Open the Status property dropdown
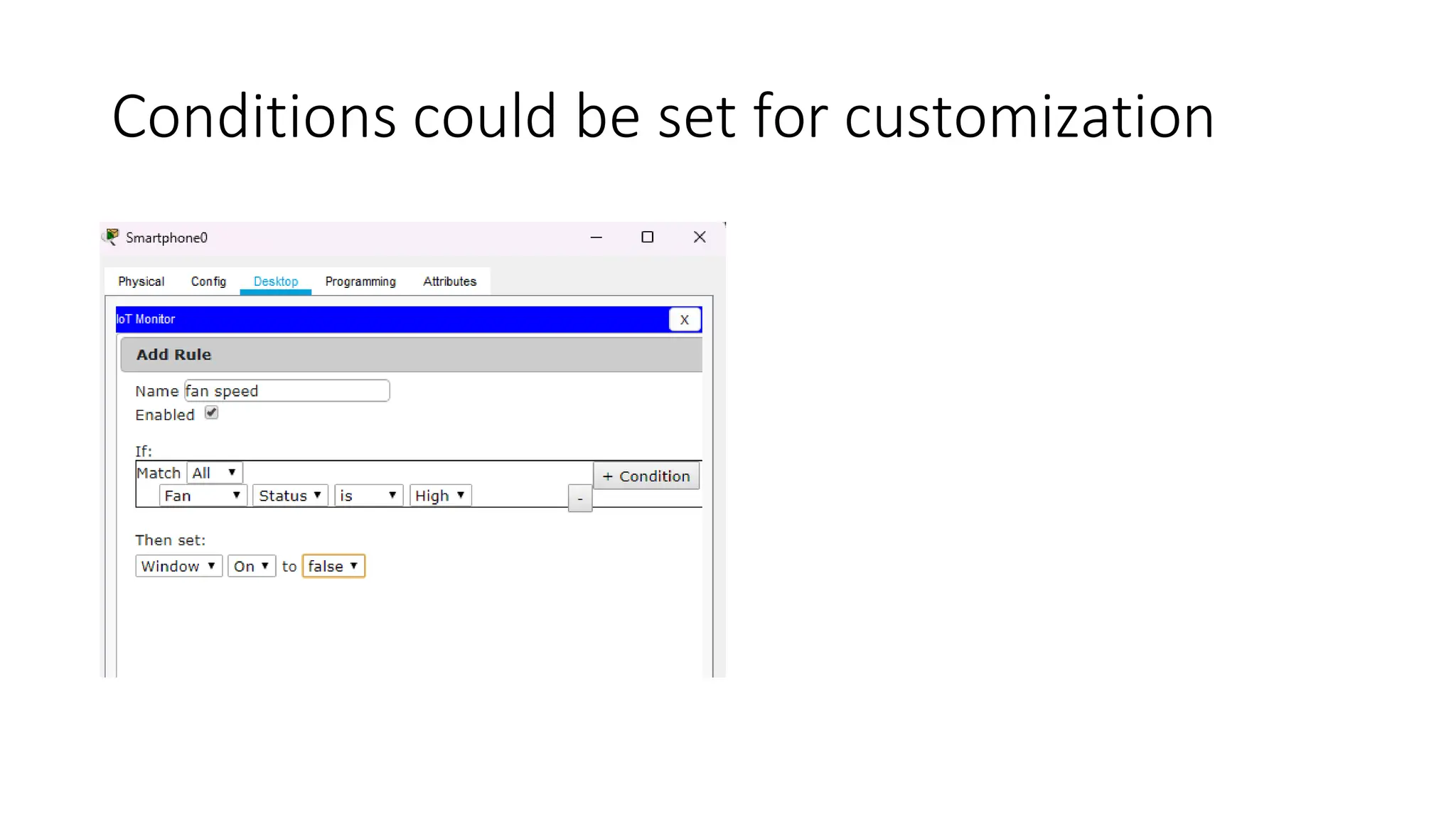Screen dimensions: 1456x819 290,496
